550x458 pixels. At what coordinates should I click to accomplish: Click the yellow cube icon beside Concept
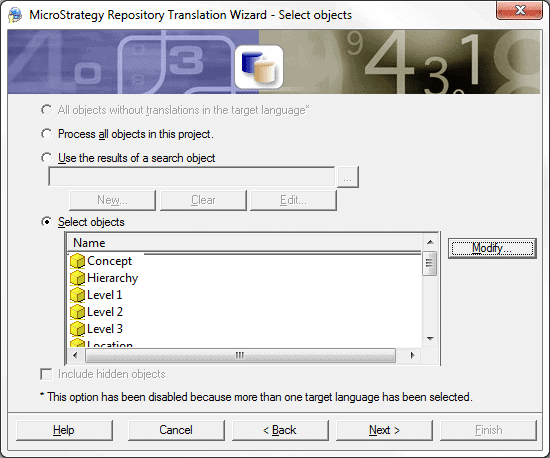(x=77, y=261)
